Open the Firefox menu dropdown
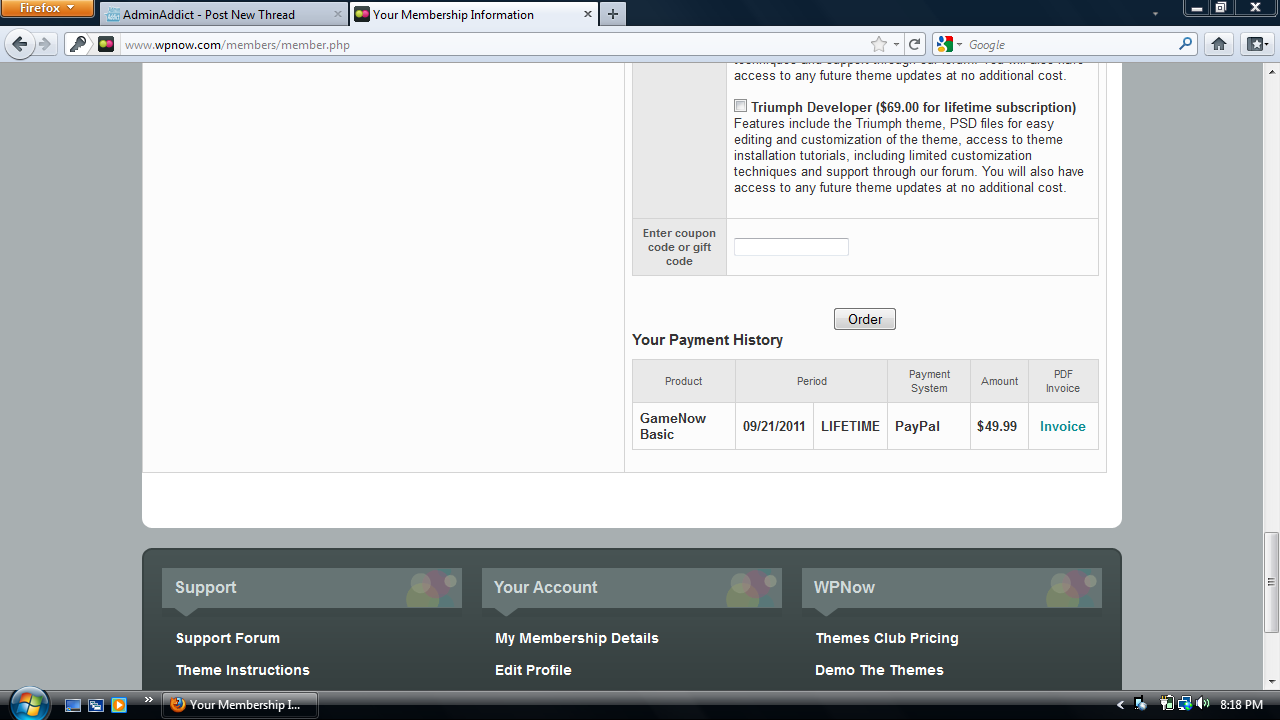 [x=47, y=8]
